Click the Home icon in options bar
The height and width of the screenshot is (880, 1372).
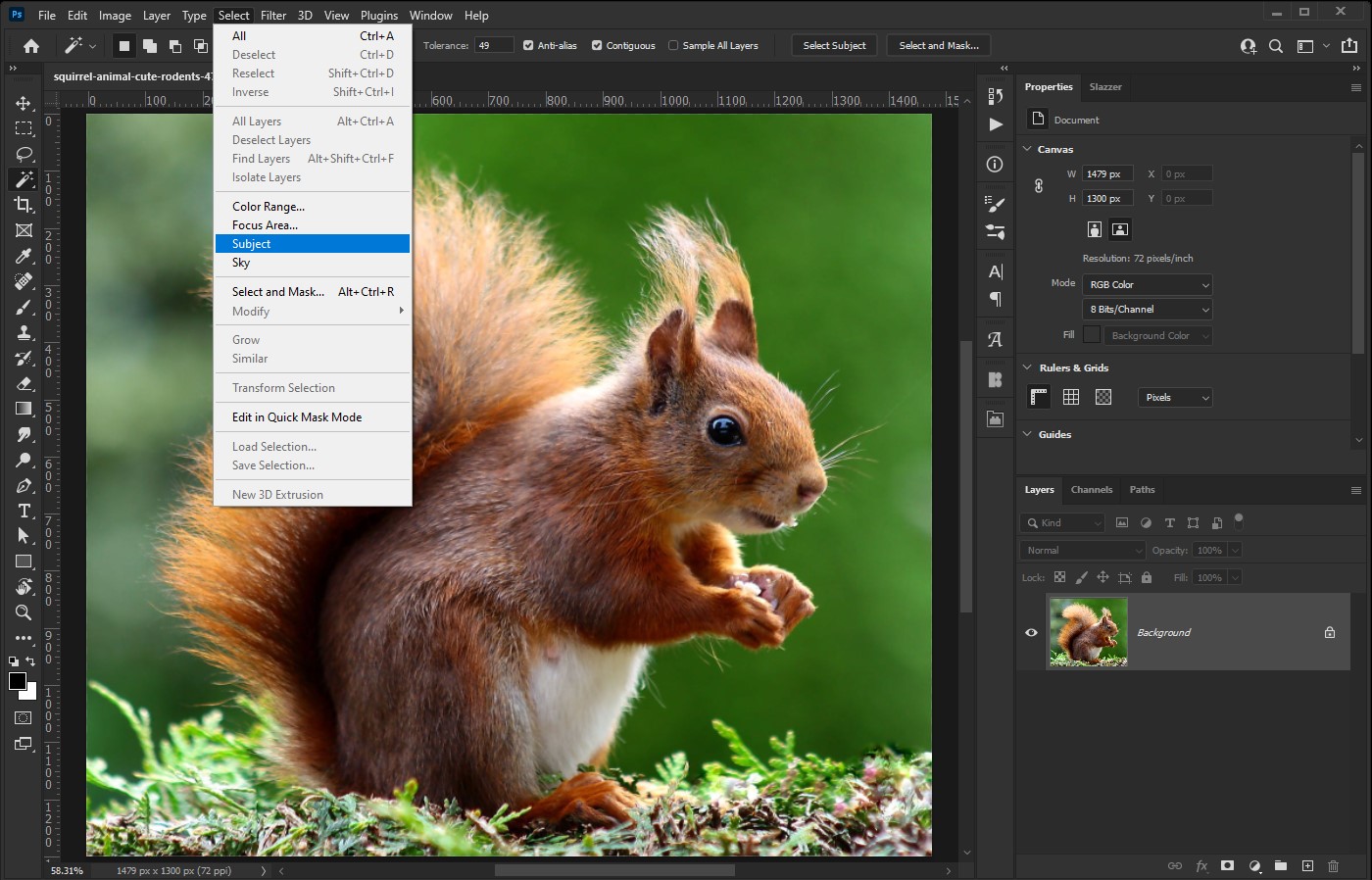31,46
